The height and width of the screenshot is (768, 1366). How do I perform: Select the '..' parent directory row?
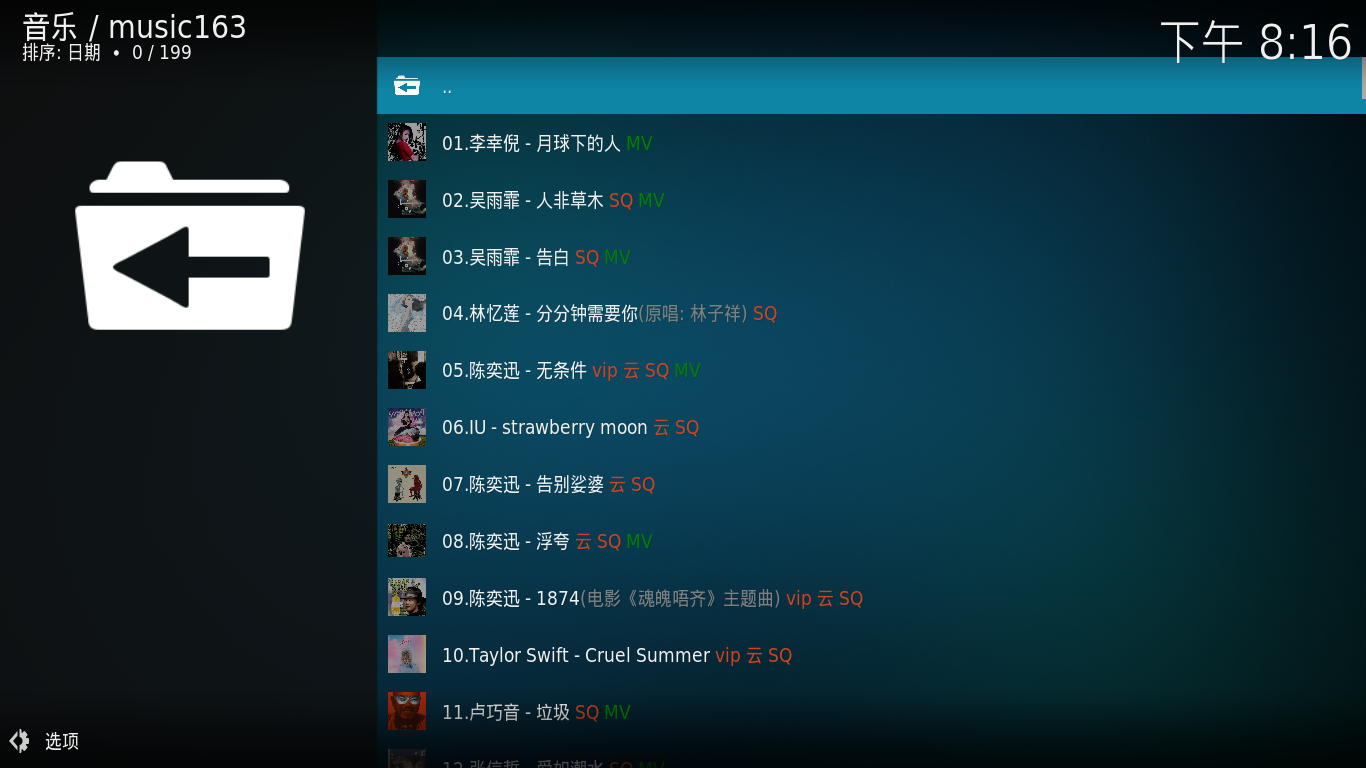coord(869,86)
